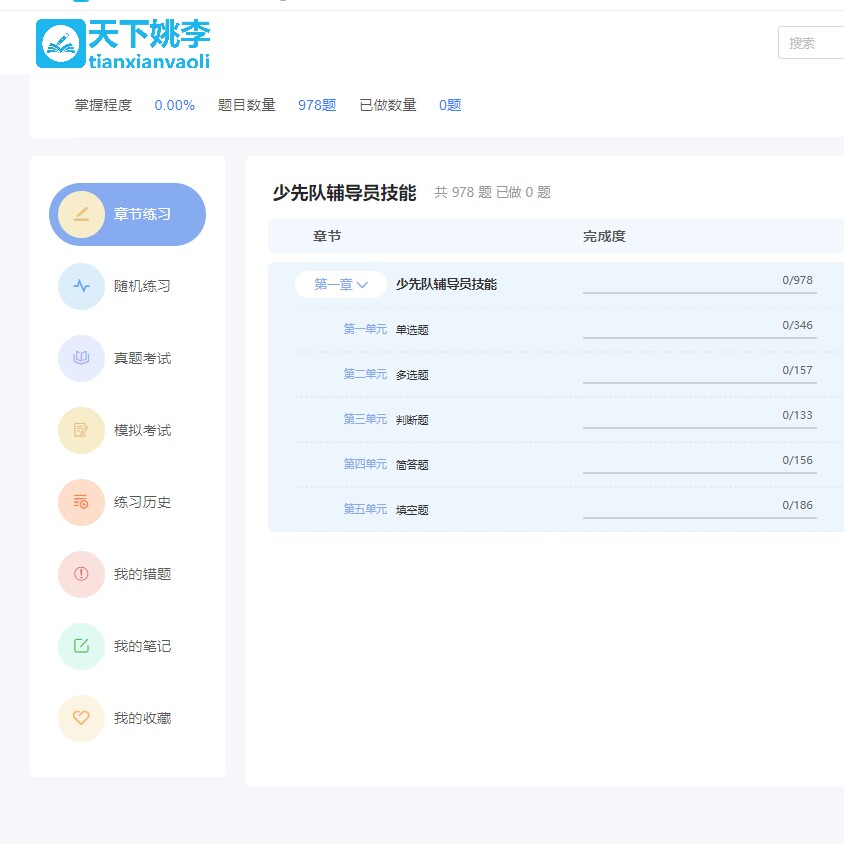Open the 随机练习 pulse icon
This screenshot has height=844, width=844.
click(81, 286)
